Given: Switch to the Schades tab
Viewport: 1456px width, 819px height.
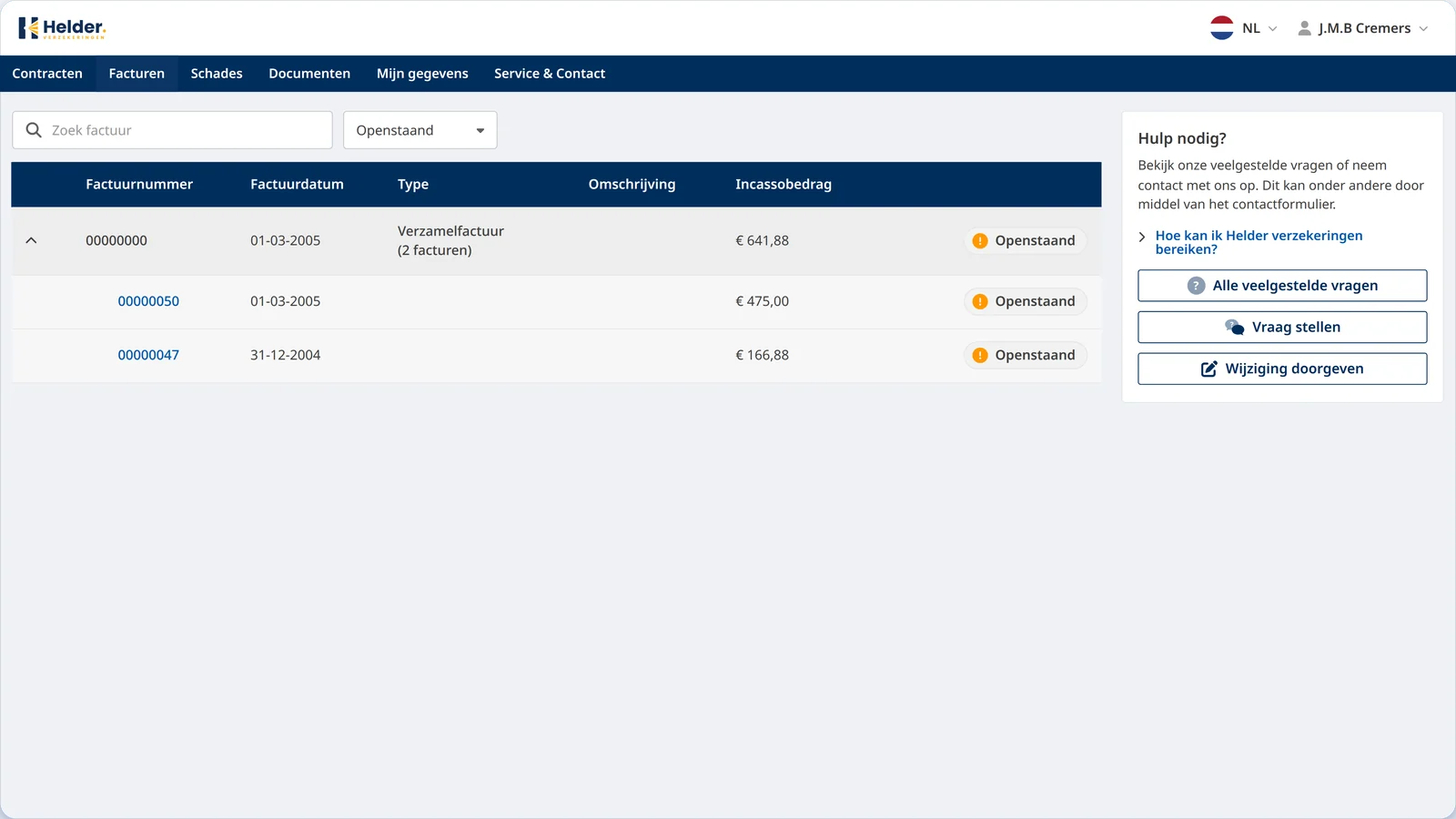Looking at the screenshot, I should click(217, 74).
